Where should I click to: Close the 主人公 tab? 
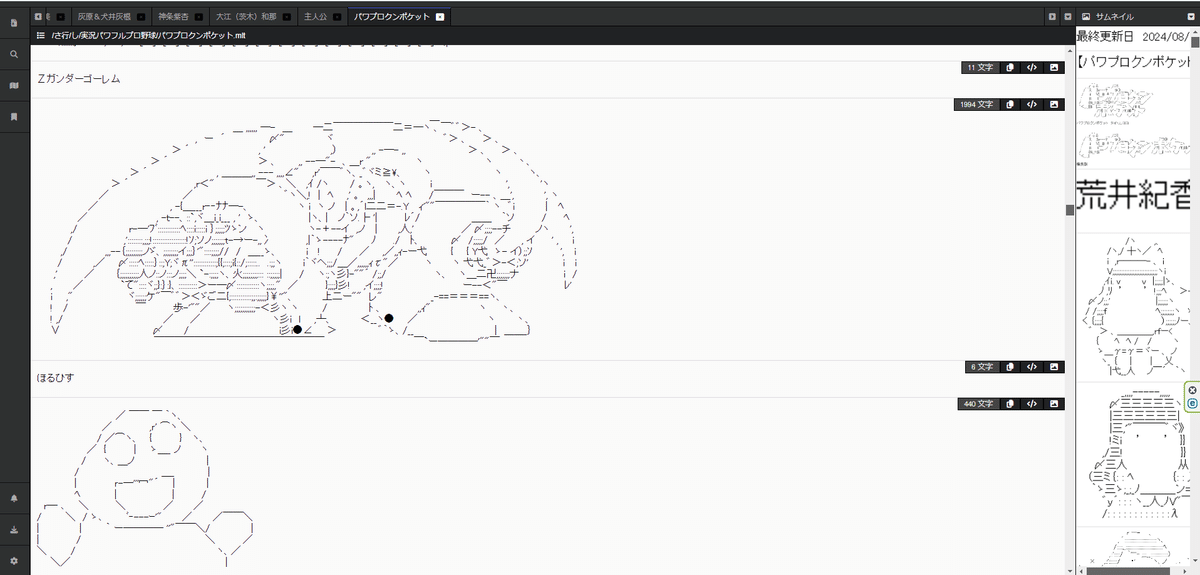tap(336, 17)
